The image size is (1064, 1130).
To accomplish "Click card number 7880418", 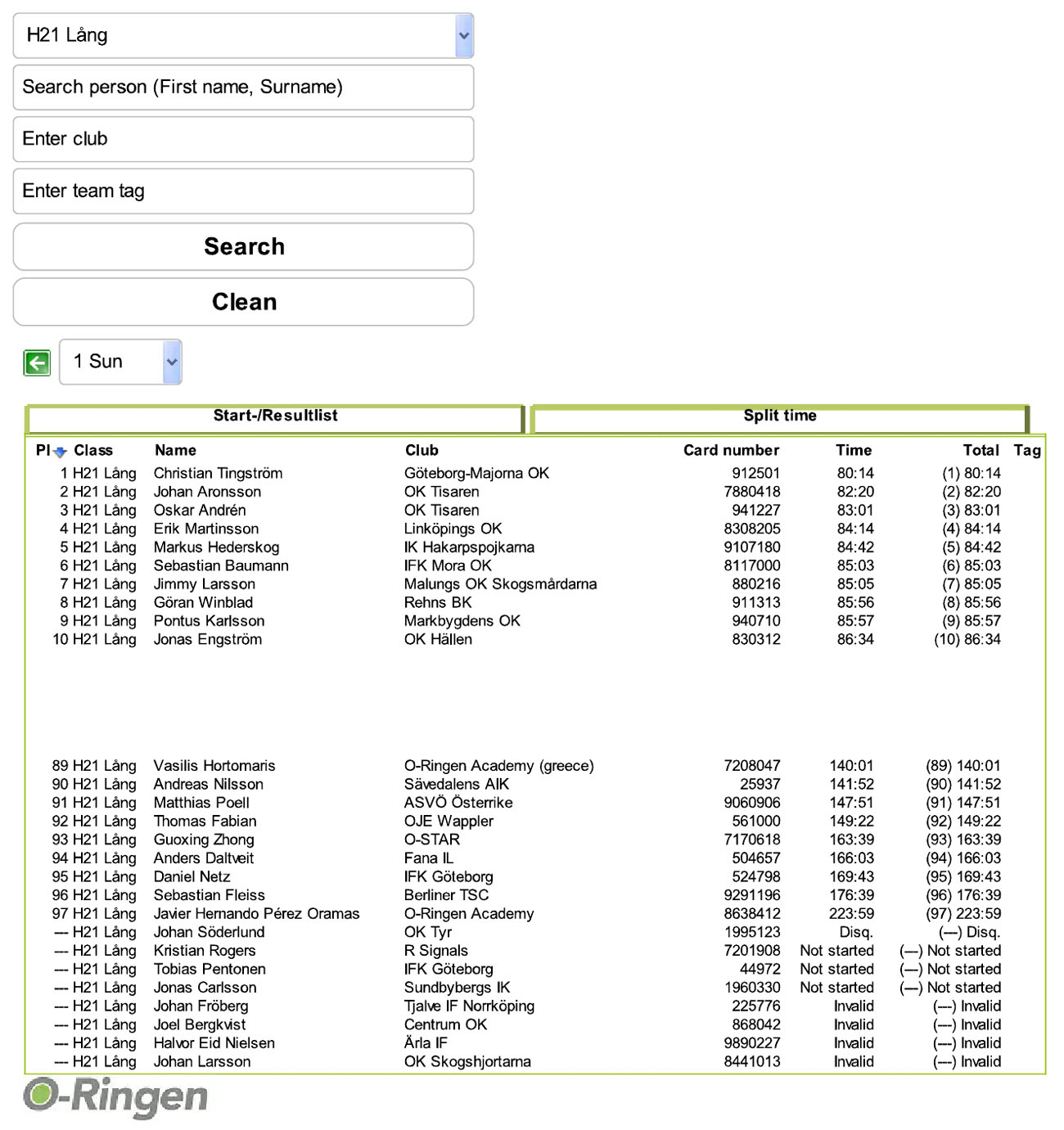I will [752, 492].
